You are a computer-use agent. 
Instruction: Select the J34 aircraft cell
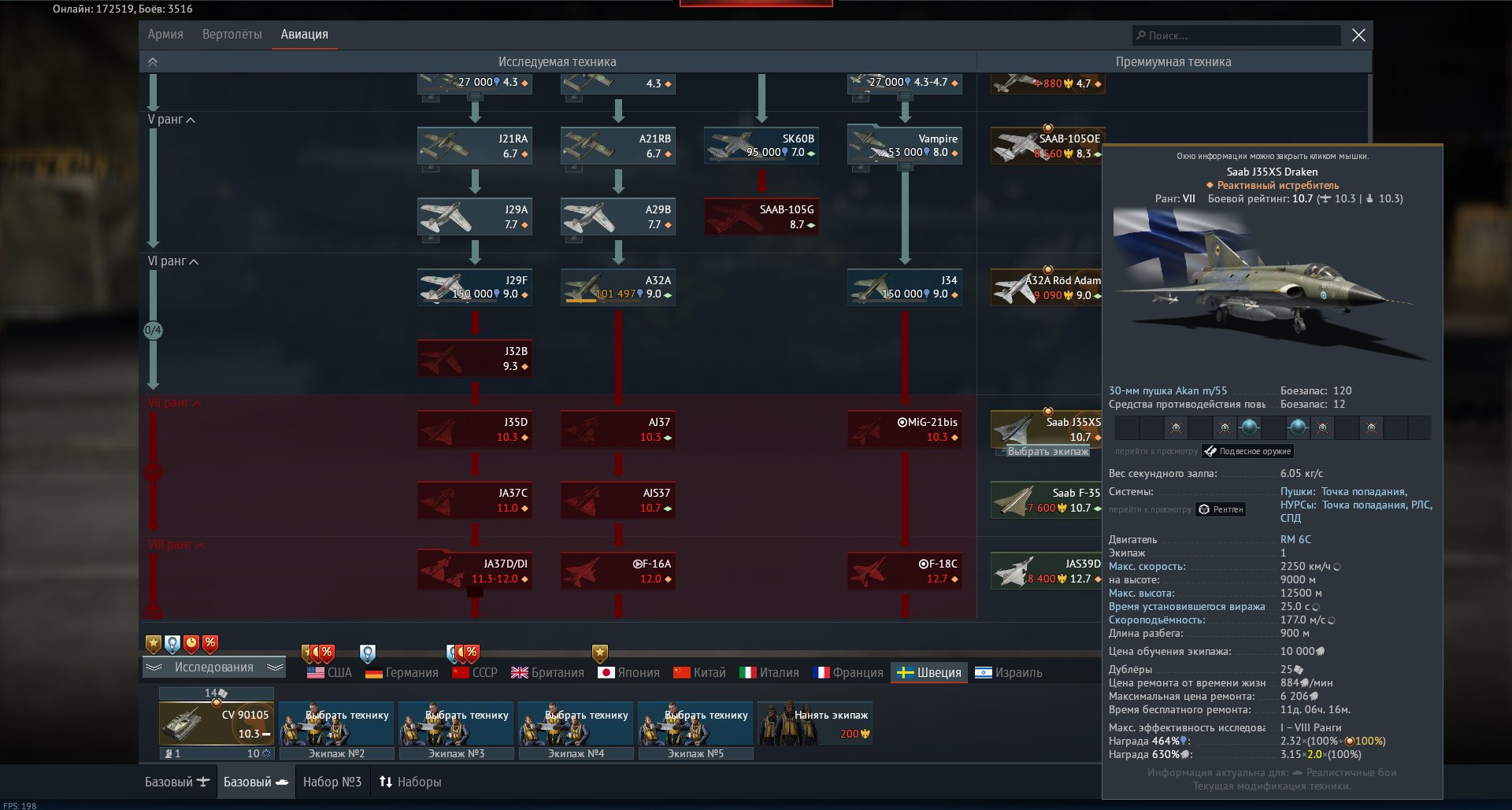point(905,287)
